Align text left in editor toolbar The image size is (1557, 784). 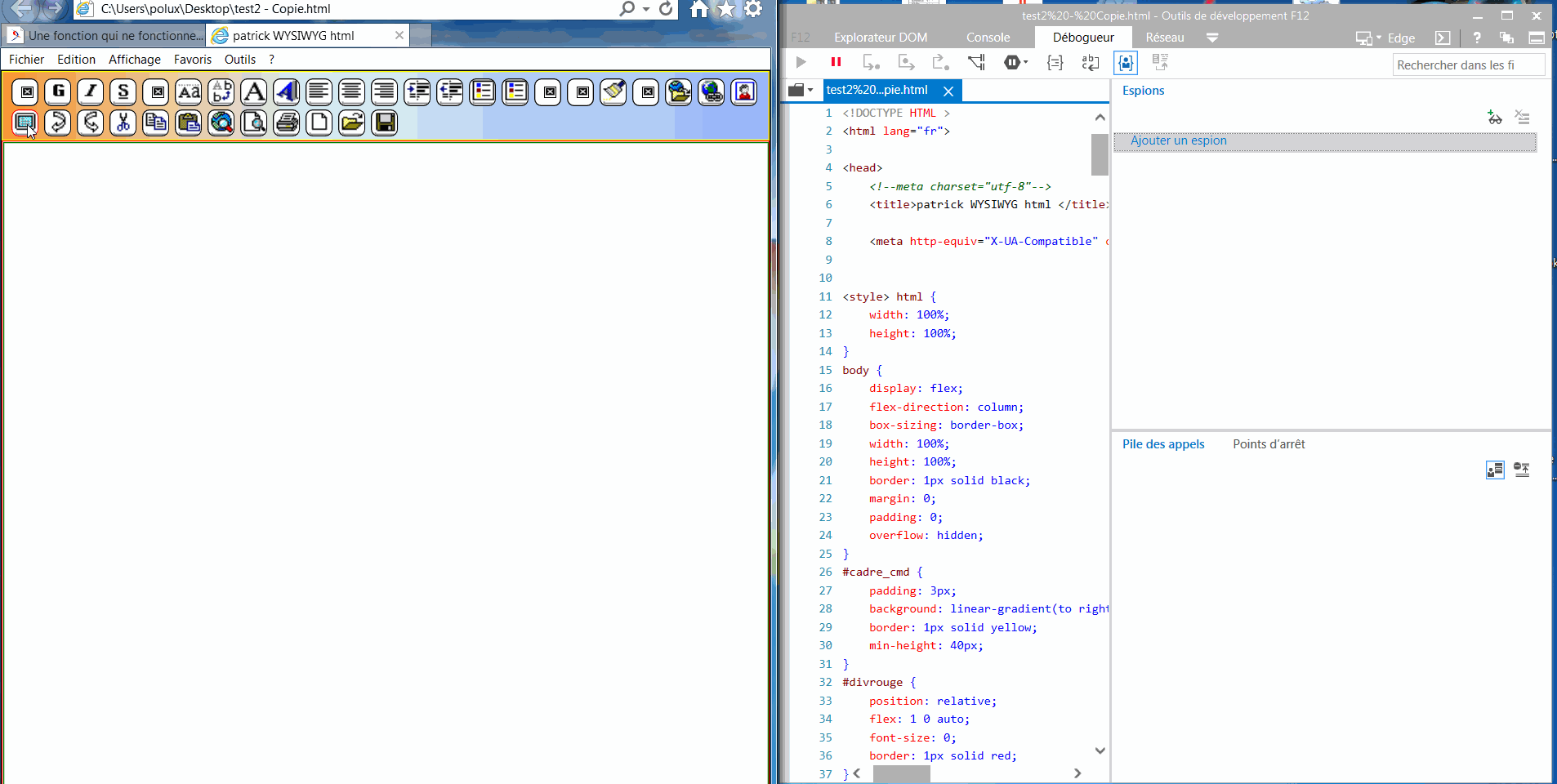click(x=319, y=91)
